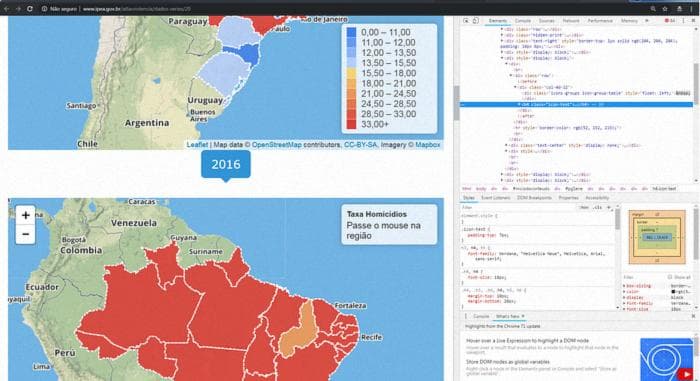Open the DevTools more tabs chevron
This screenshot has height=381, width=700.
[647, 21]
